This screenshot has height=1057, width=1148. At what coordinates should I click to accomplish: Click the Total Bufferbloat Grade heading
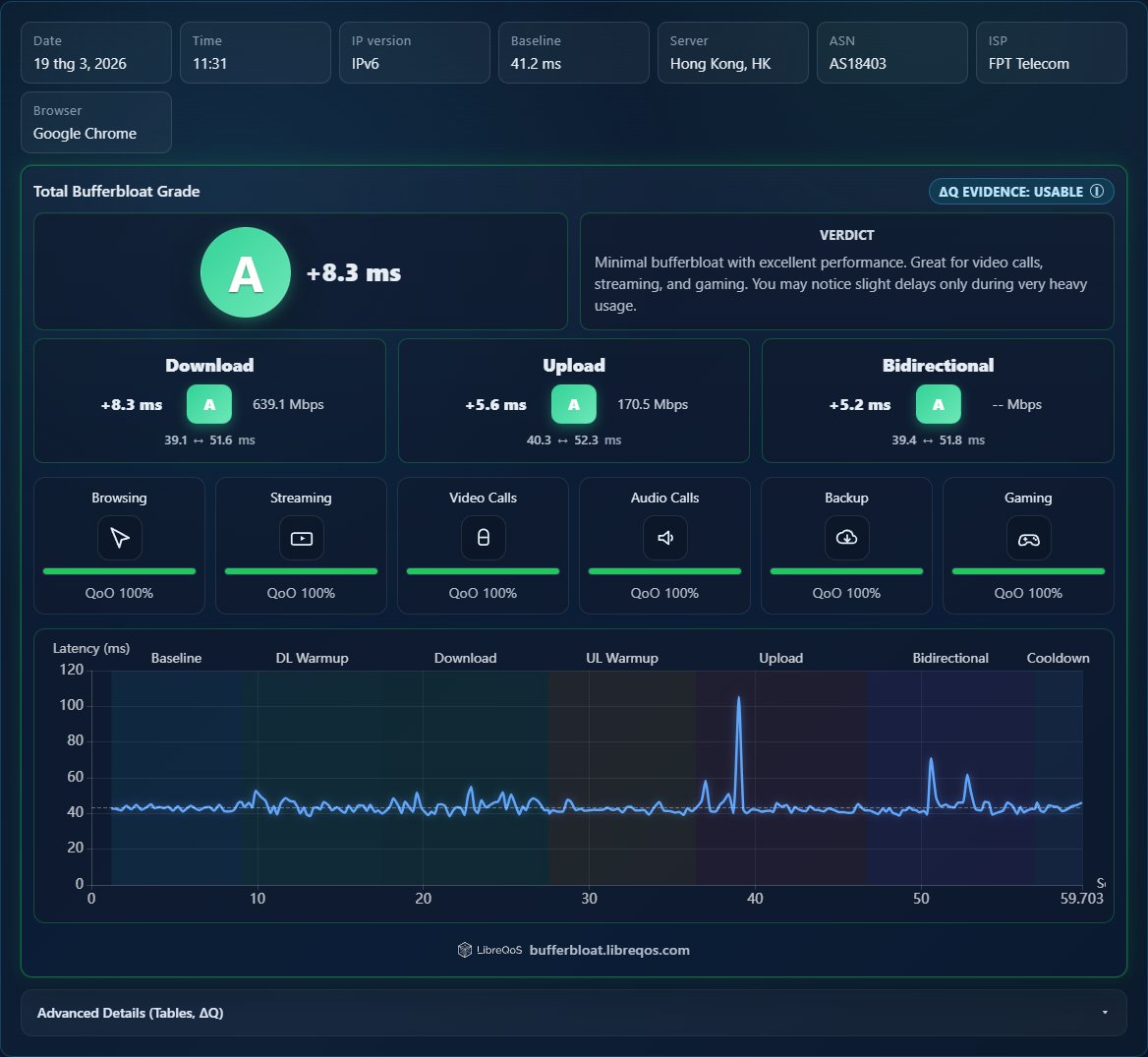coord(116,191)
